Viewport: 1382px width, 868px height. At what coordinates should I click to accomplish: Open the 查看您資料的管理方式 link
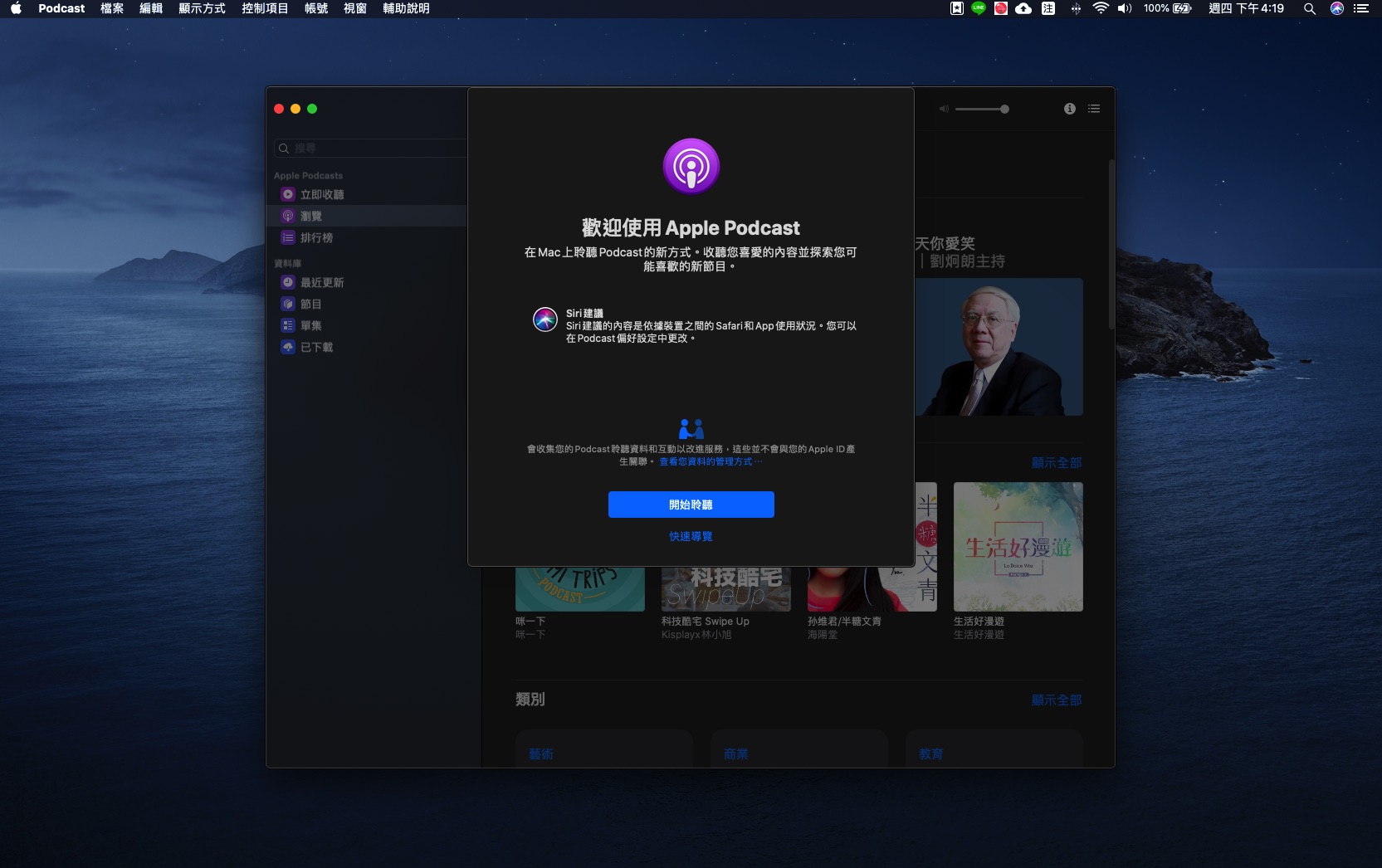point(711,461)
